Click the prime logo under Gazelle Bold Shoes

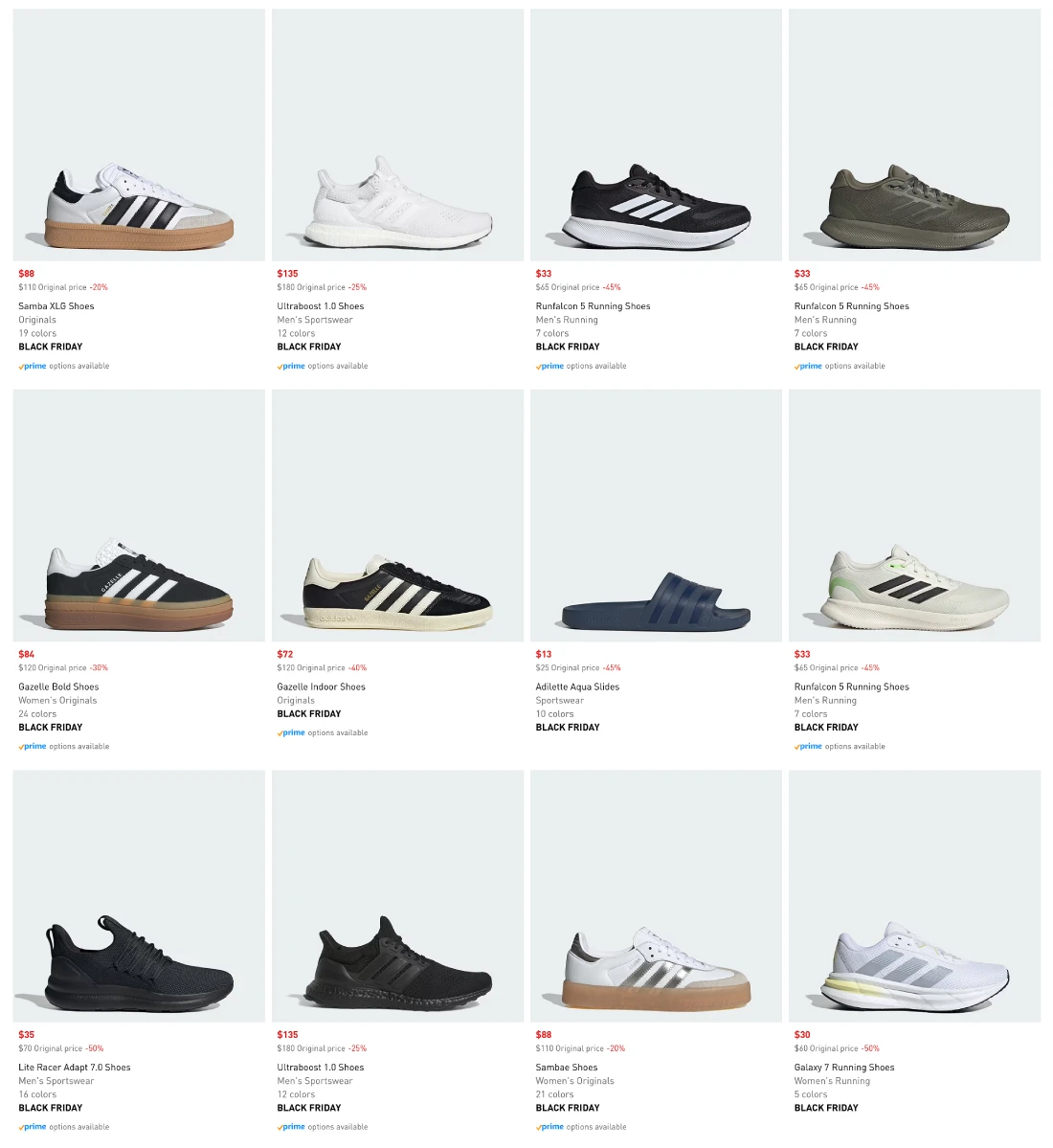tap(34, 746)
